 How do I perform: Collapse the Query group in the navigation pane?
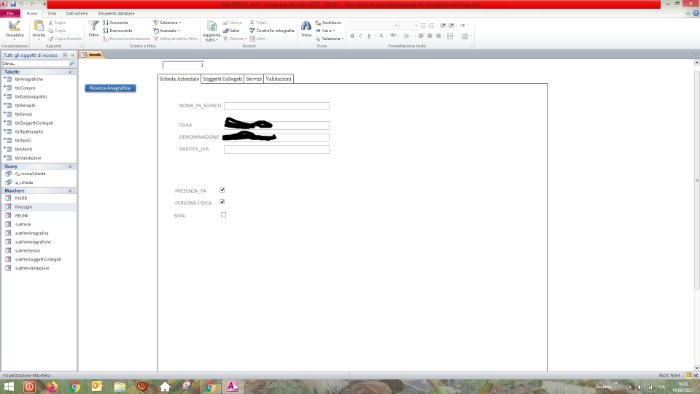pos(70,166)
